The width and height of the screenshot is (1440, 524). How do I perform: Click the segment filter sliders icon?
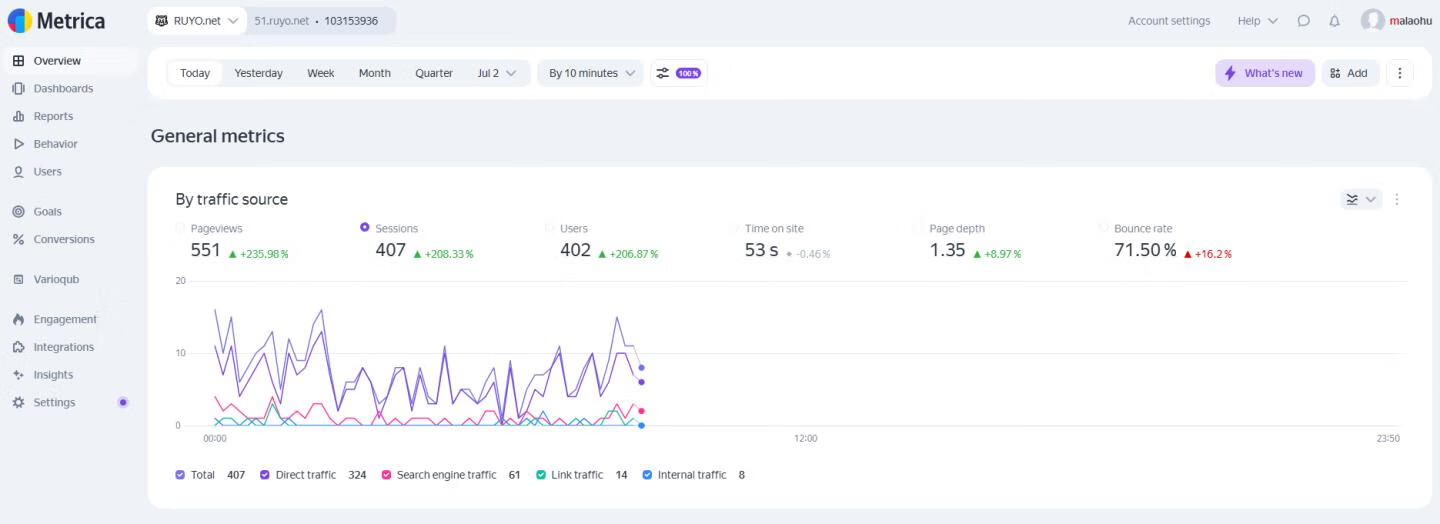point(662,73)
